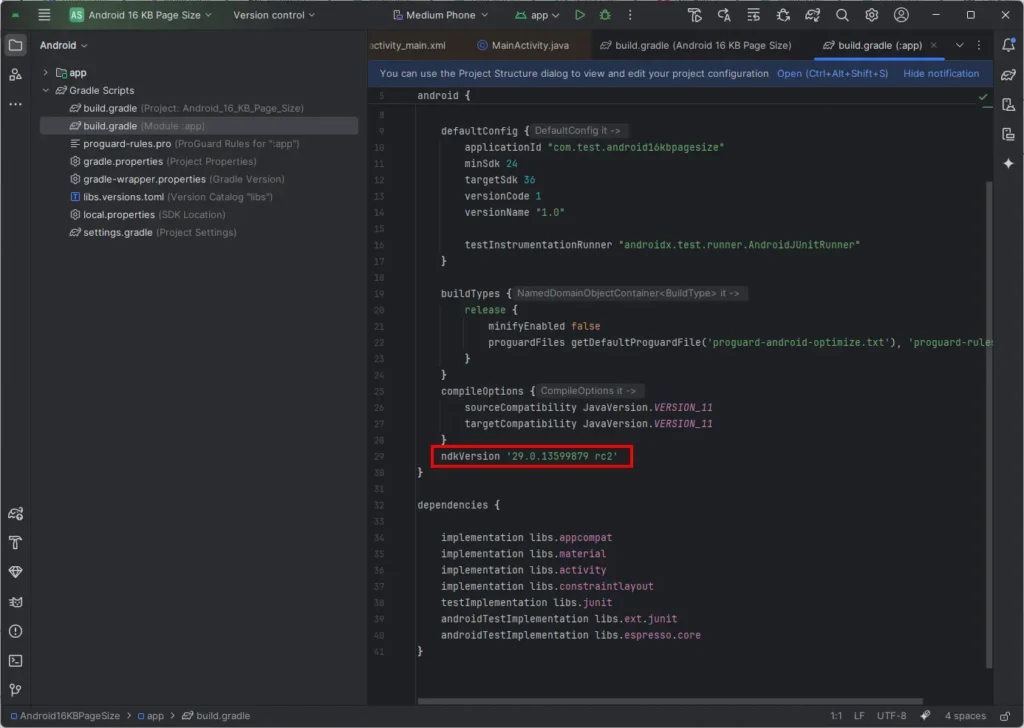Click build.gradle breadcrumb in status bar
The height and width of the screenshot is (728, 1024).
coord(216,716)
